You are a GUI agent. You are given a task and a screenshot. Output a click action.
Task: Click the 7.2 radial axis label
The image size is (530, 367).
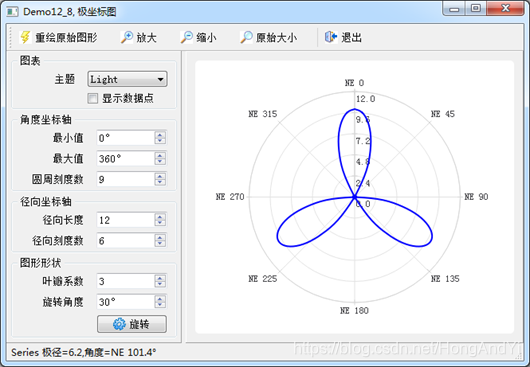(x=363, y=141)
